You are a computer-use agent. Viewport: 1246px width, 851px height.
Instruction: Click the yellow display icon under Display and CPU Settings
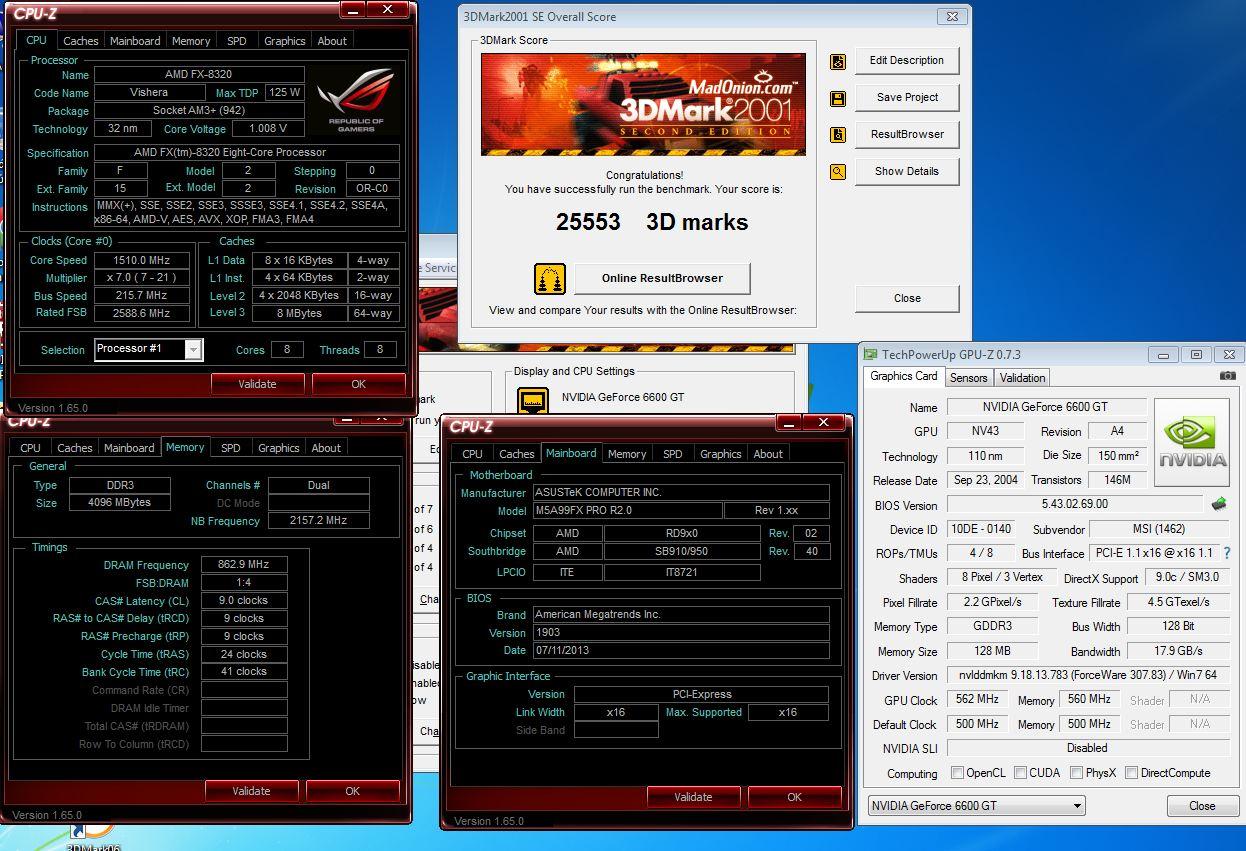[x=533, y=402]
